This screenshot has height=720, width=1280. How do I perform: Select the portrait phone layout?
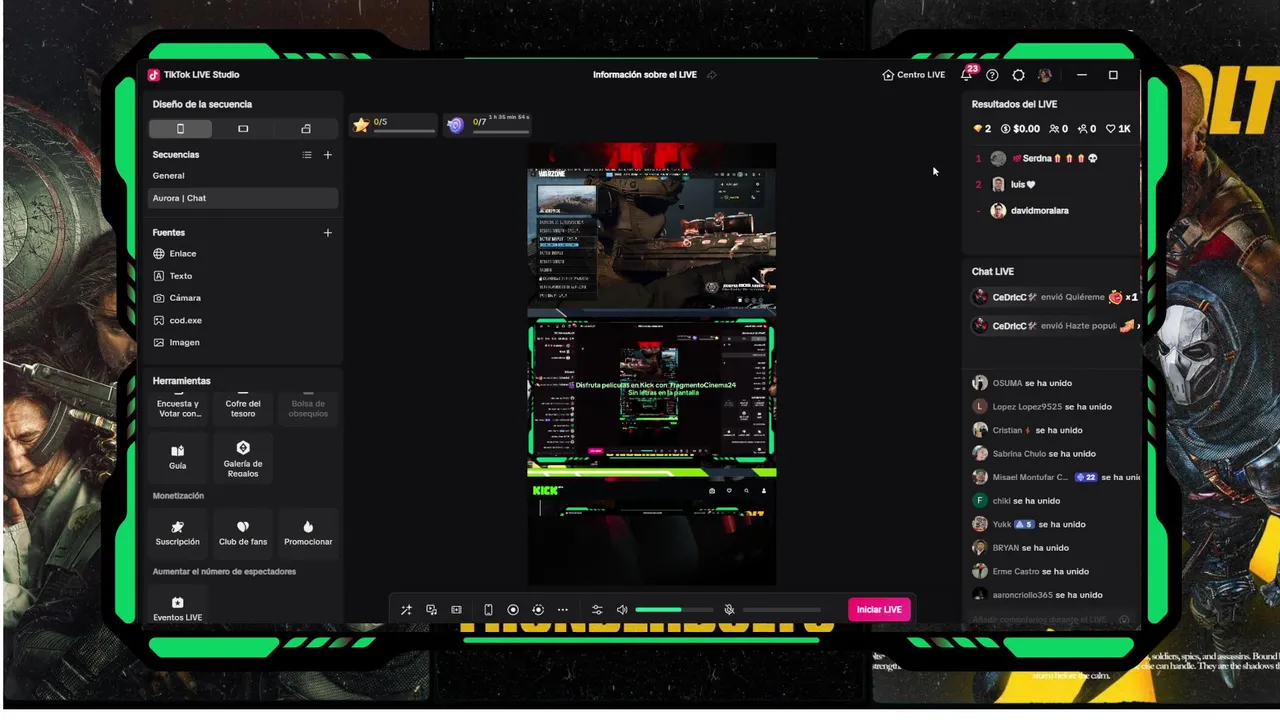click(180, 129)
